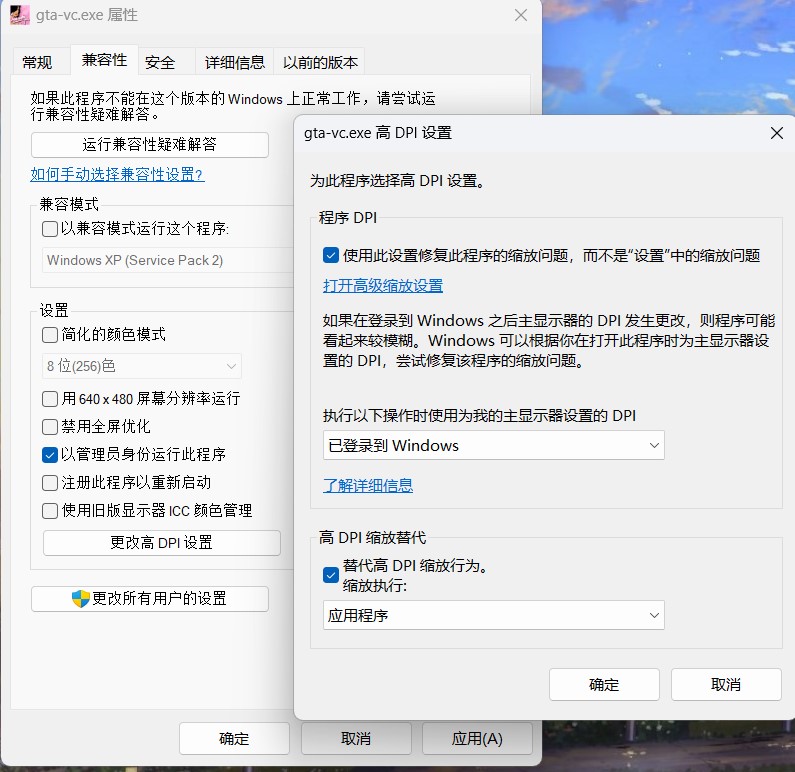The image size is (795, 772).
Task: Click the 设置 group label
Action: 54,310
